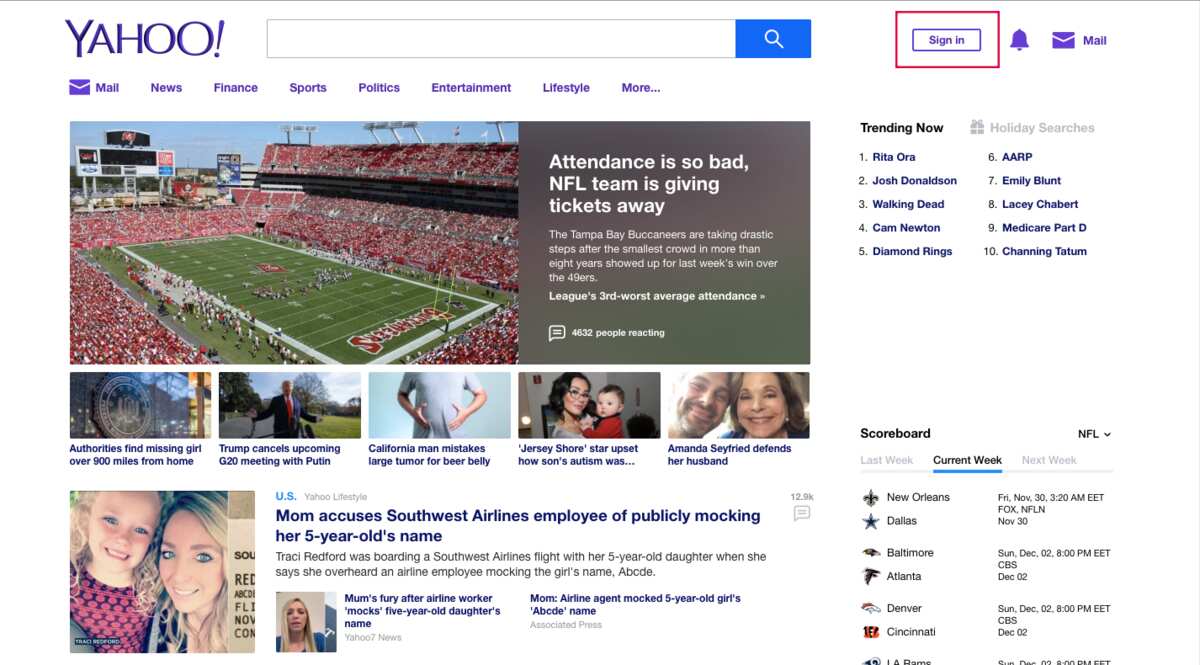Select the Current Week scoreboard tab
The height and width of the screenshot is (665, 1200).
coord(967,460)
